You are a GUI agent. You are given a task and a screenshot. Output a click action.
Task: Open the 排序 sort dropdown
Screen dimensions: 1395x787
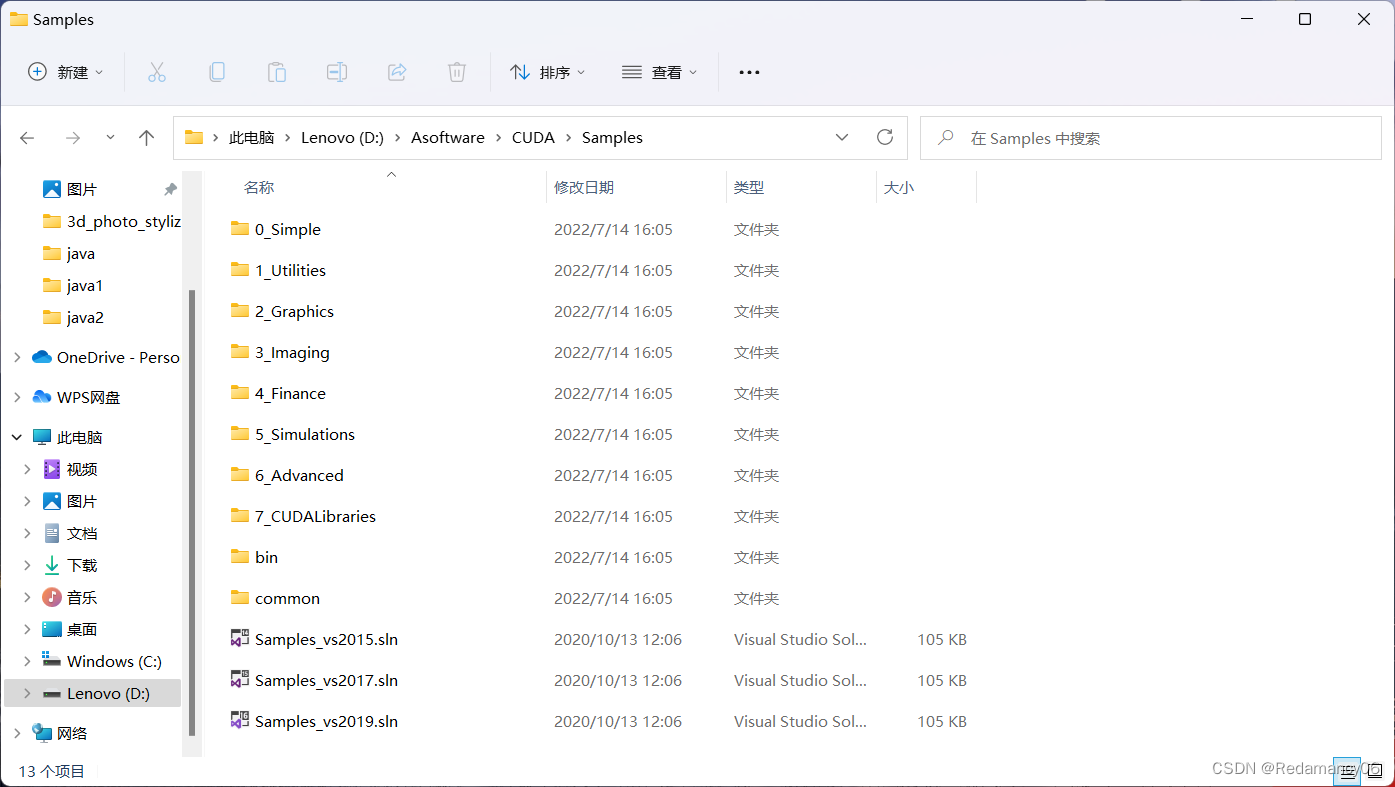click(x=547, y=72)
